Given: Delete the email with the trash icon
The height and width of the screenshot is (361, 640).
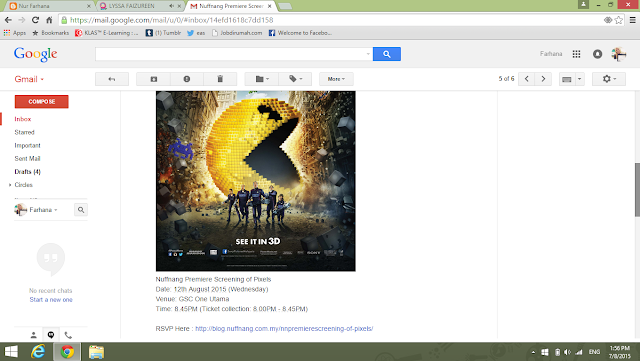Looking at the screenshot, I should pyautogui.click(x=220, y=79).
